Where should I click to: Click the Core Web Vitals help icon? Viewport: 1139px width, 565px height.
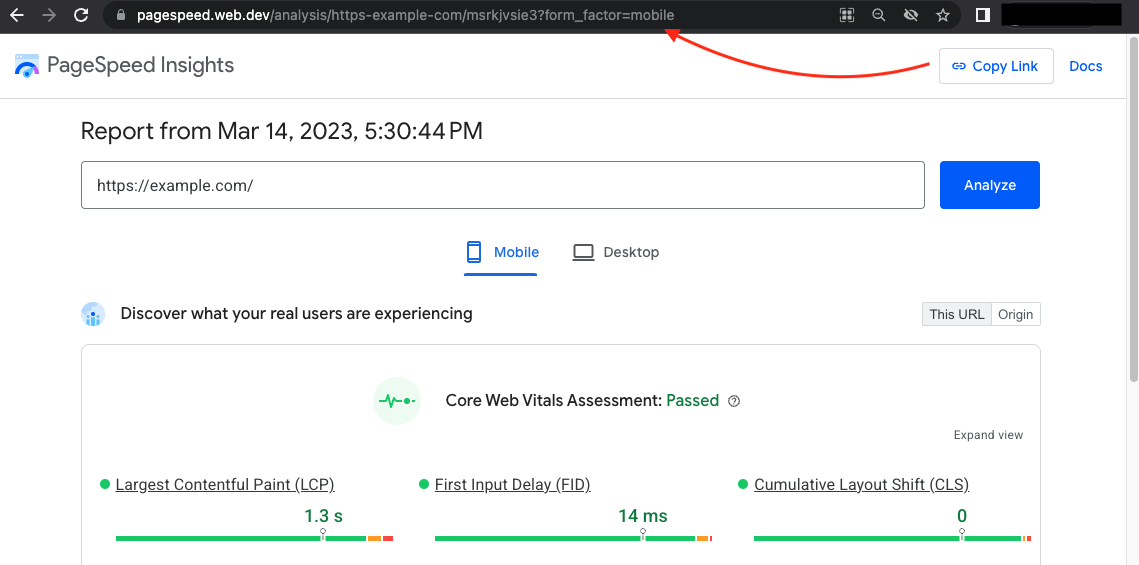point(734,401)
